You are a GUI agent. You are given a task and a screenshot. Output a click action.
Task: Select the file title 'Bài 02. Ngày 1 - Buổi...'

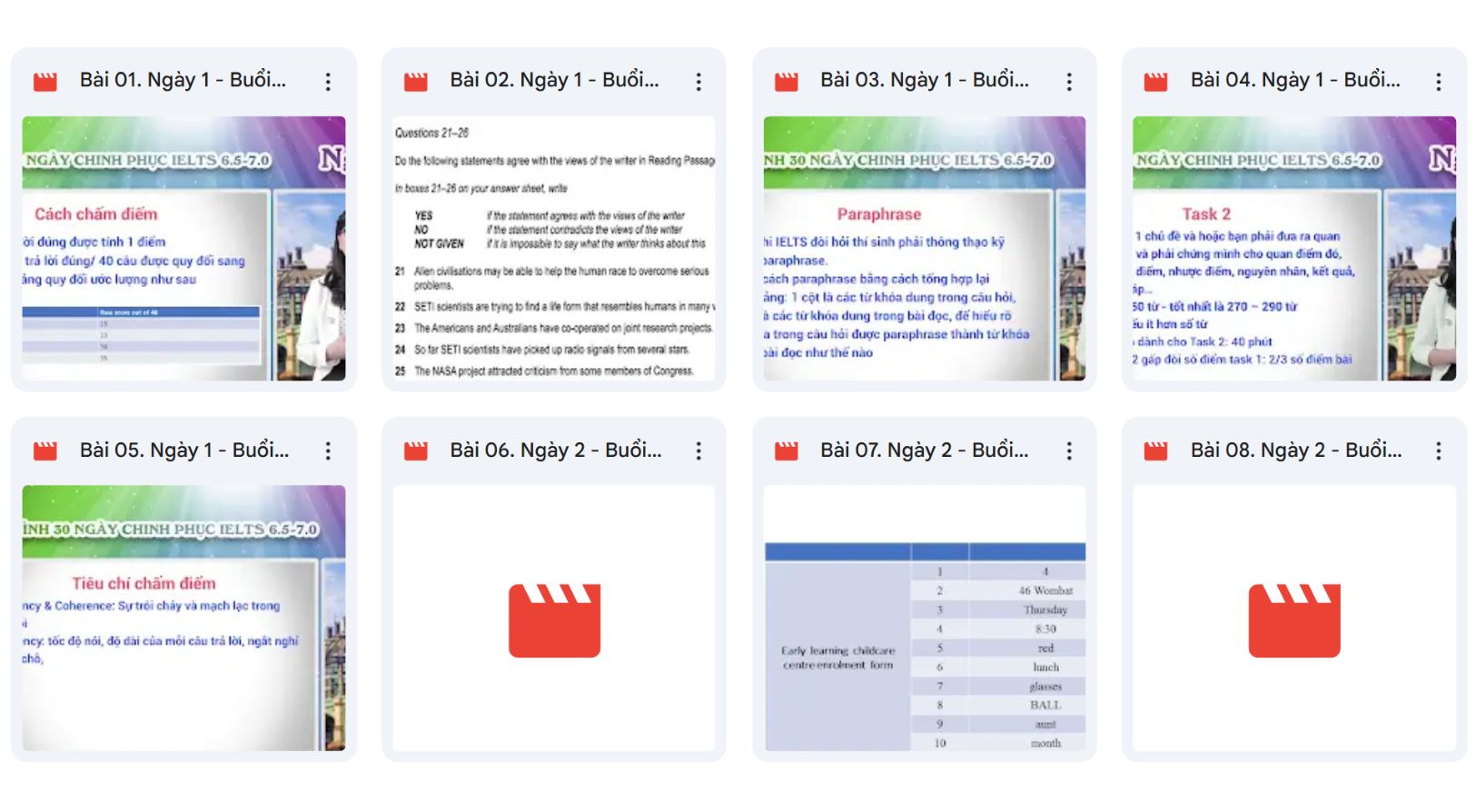click(x=554, y=80)
